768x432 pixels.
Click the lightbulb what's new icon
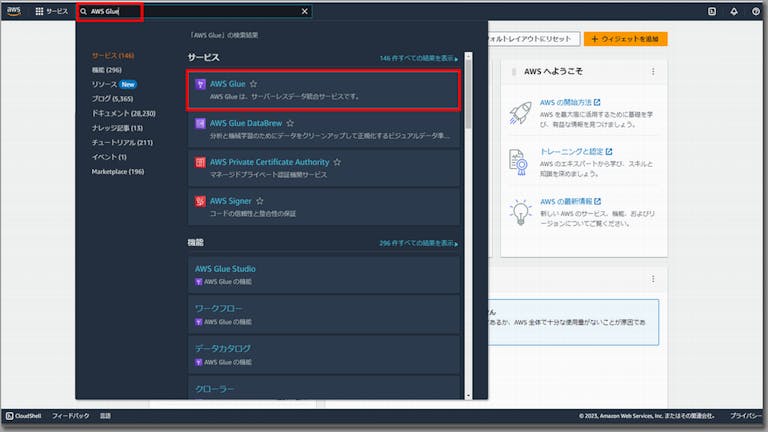pos(520,212)
